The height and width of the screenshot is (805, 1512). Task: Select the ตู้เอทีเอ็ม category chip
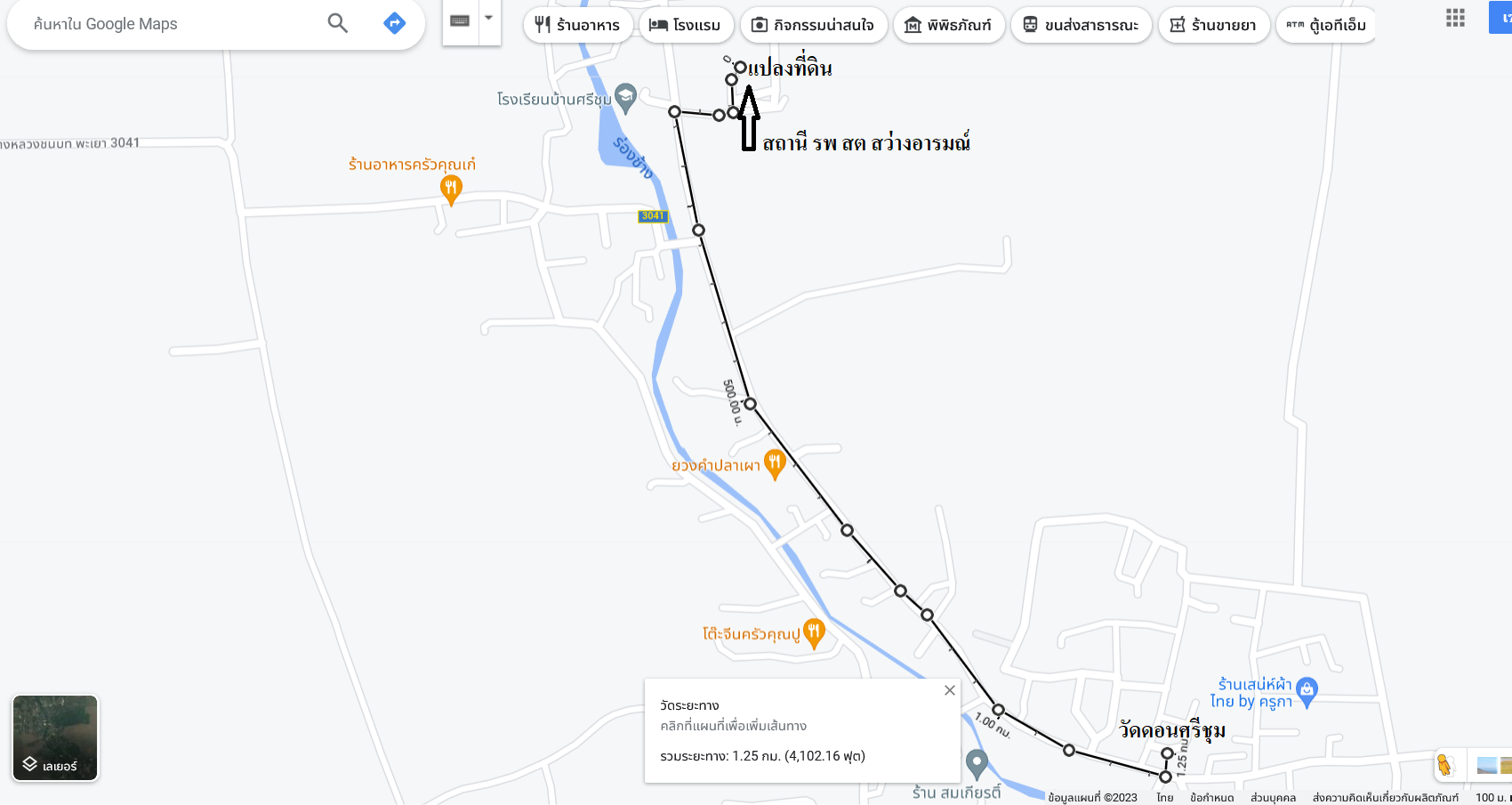click(1326, 25)
